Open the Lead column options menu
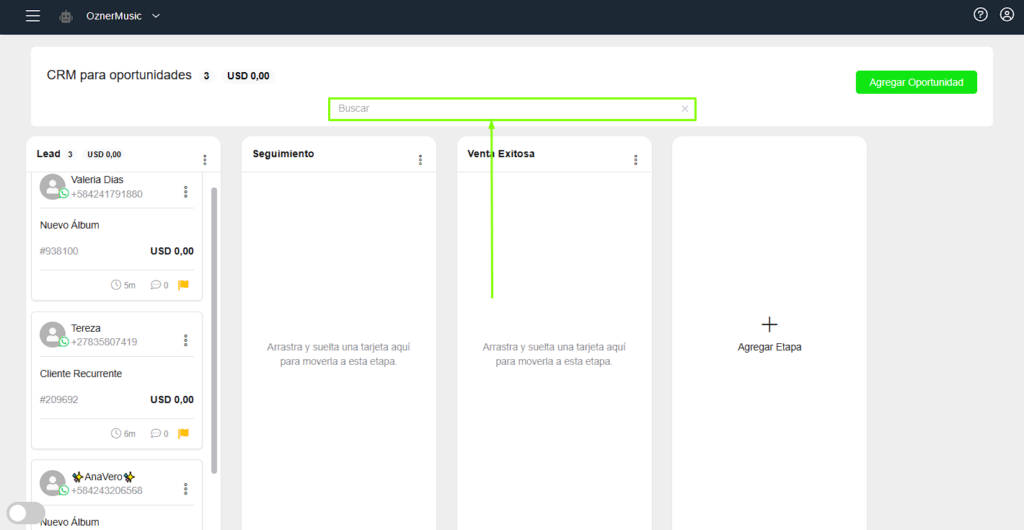The width and height of the screenshot is (1024, 530). (x=205, y=159)
